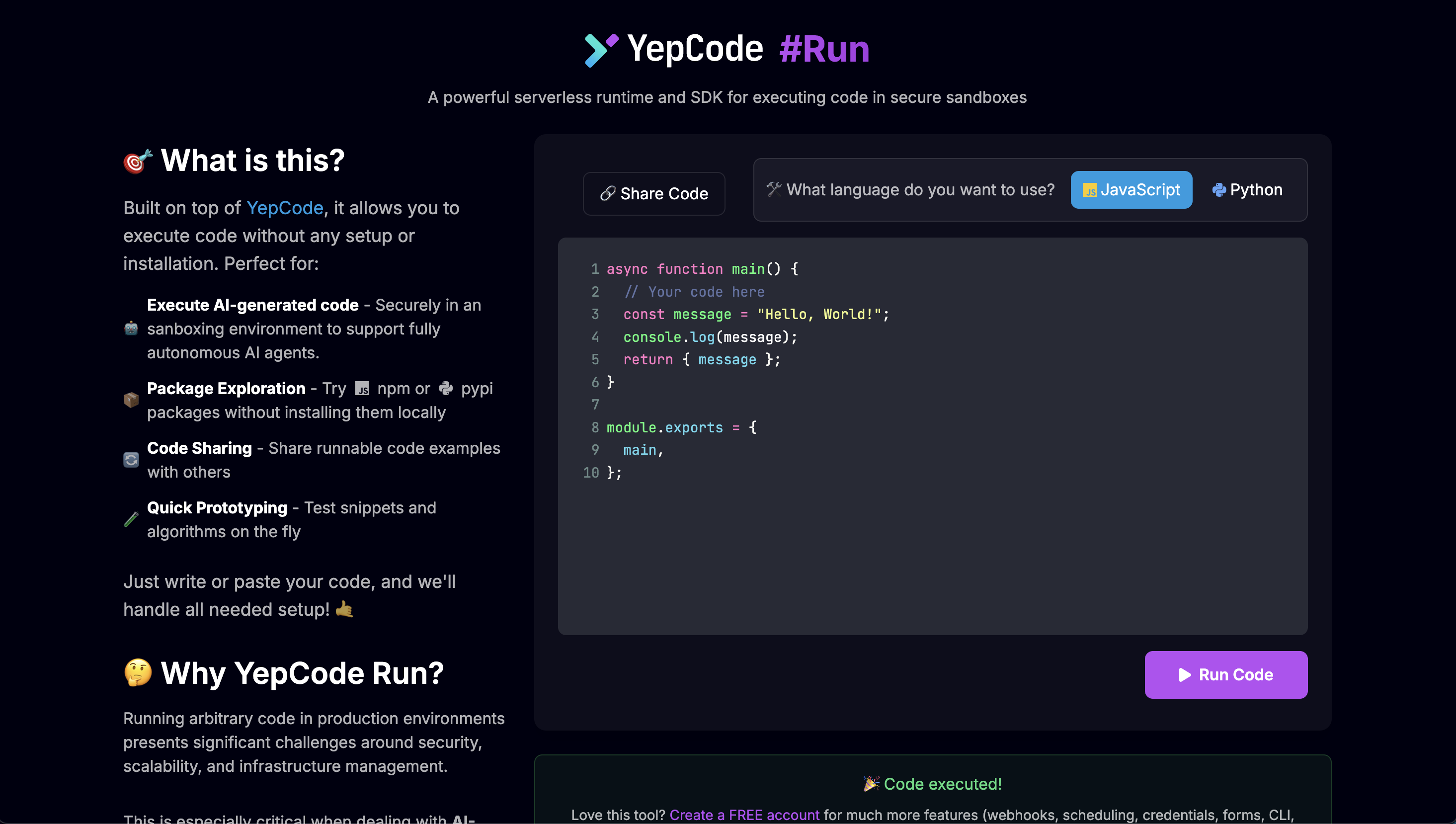Click the package box emoji beside Package Exploration
Screen dimensions: 1456x824
(x=131, y=400)
